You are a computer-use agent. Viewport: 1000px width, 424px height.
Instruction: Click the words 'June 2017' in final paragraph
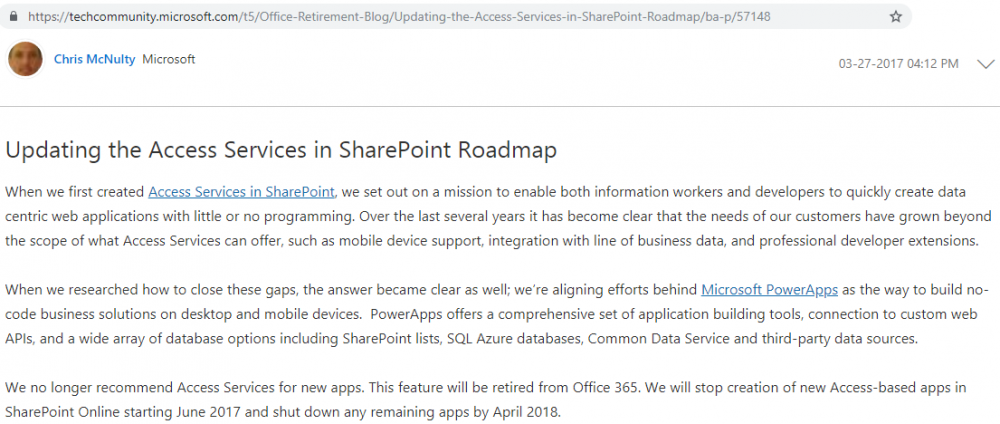point(207,412)
